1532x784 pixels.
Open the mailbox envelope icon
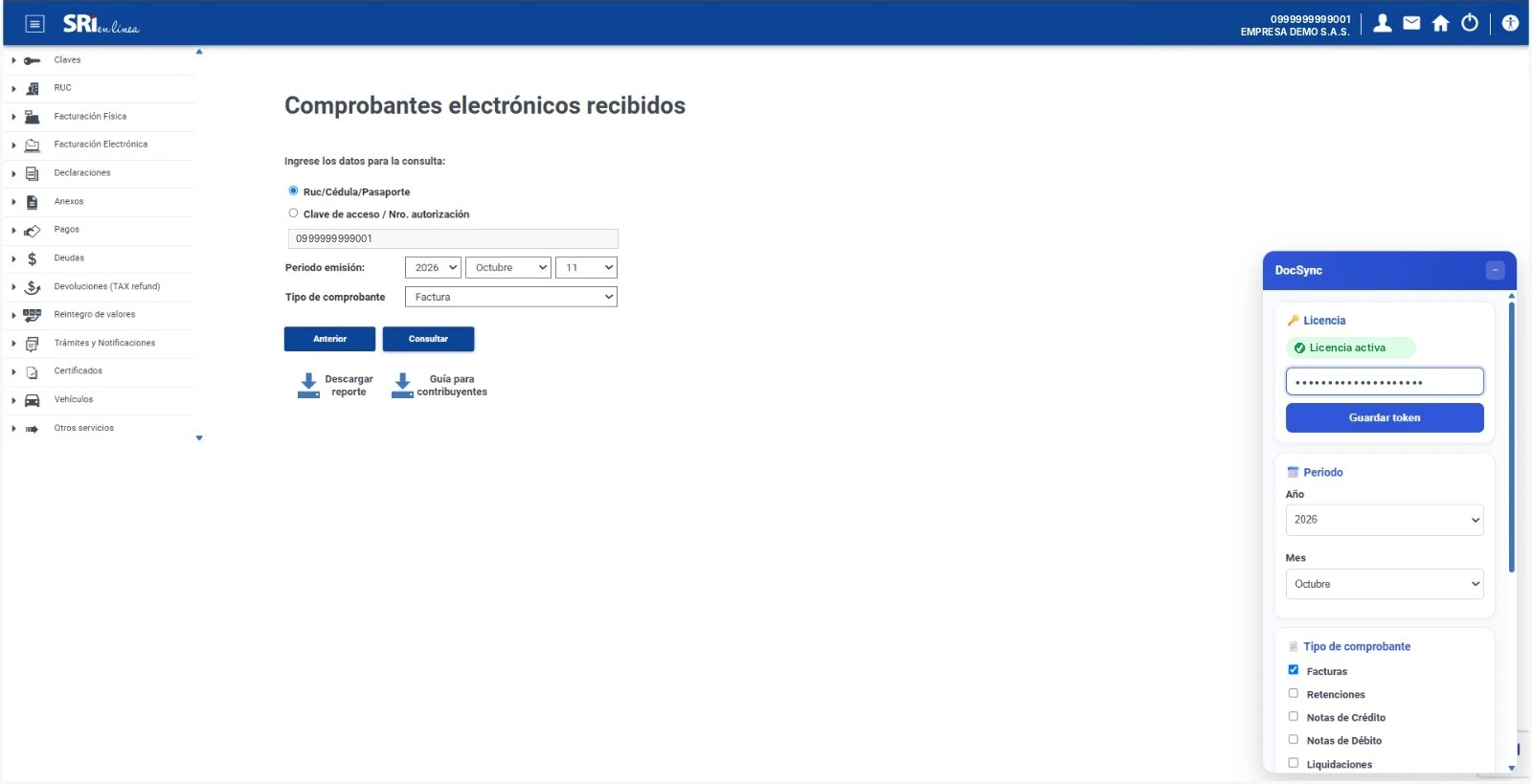click(x=1411, y=23)
